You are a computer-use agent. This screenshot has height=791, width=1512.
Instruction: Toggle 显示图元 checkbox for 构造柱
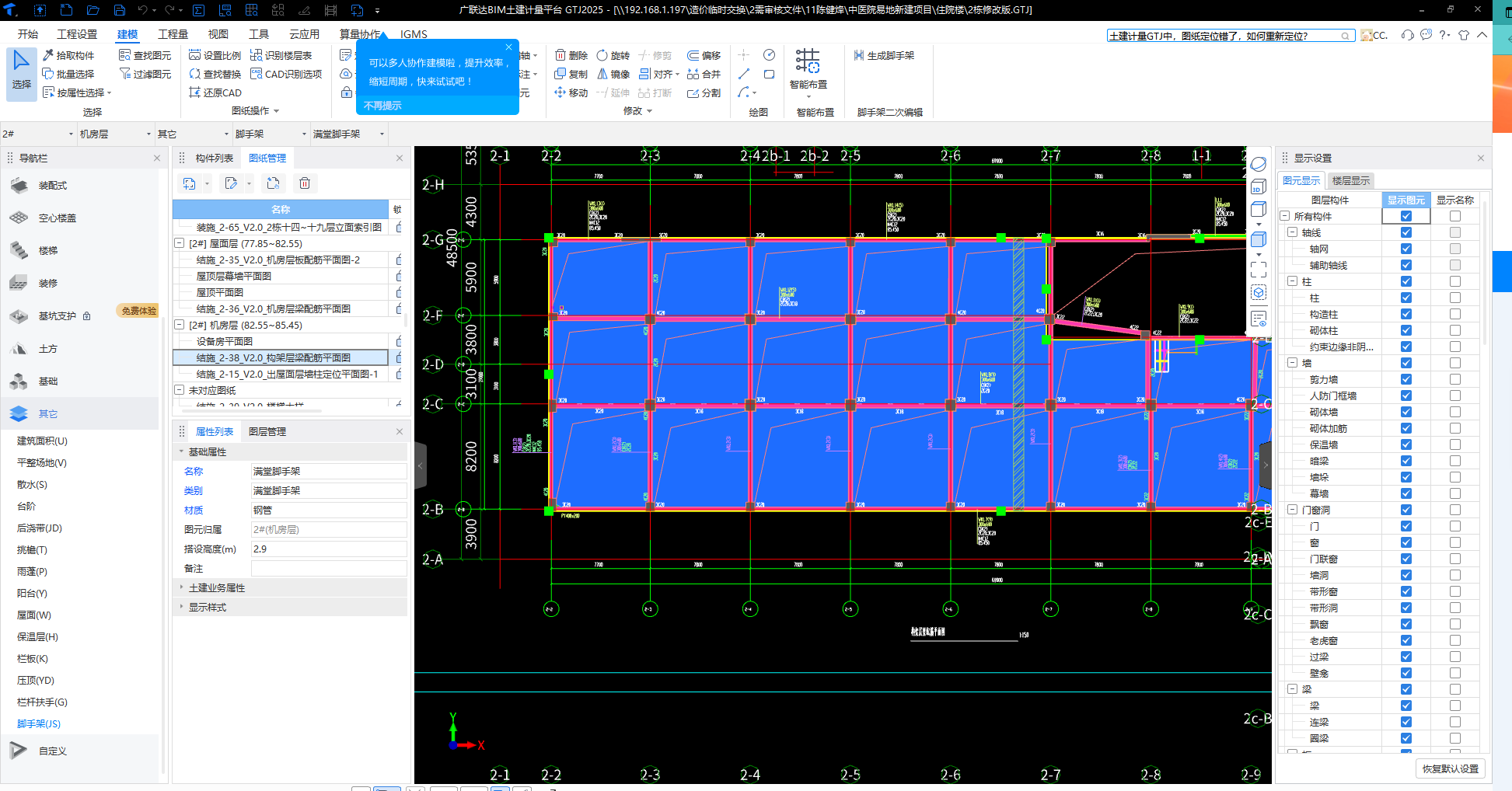pos(1406,314)
